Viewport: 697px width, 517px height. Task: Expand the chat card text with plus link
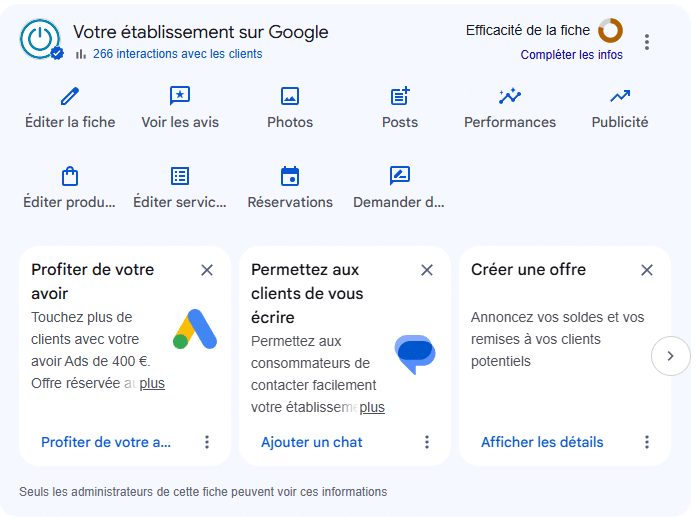[x=372, y=407]
